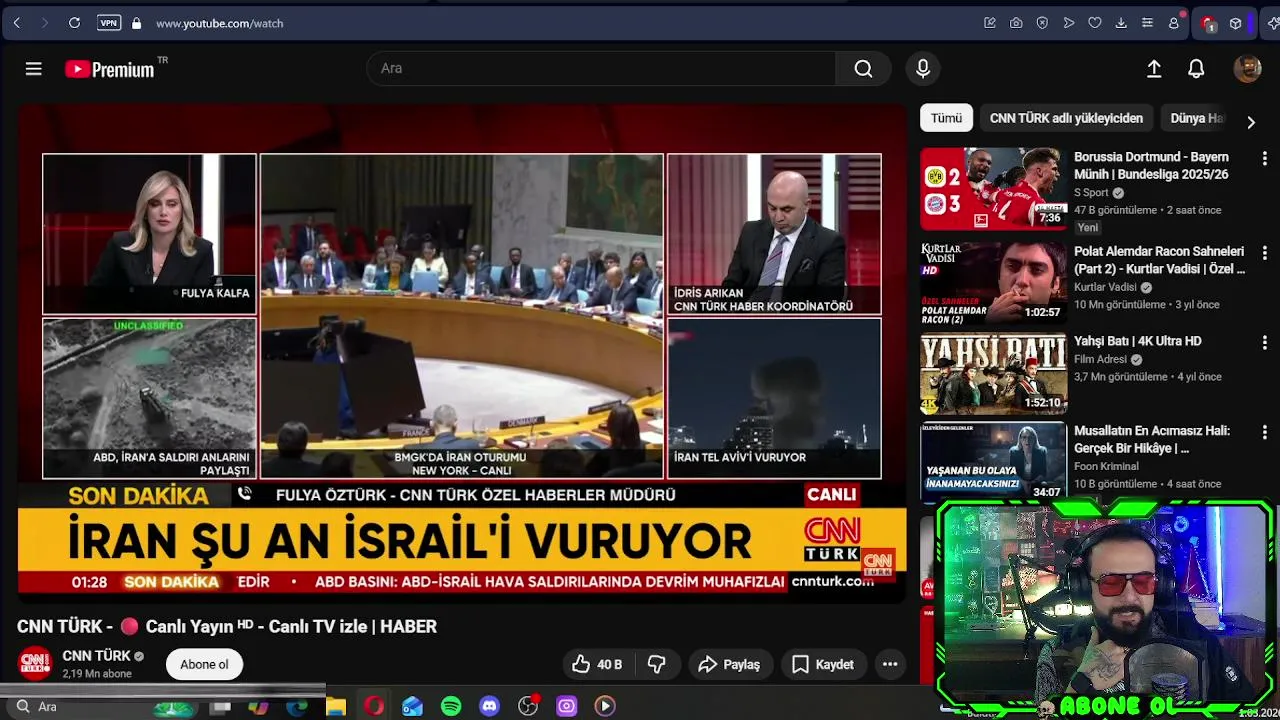Open Yahşi Batı 4K Ultra HD thumbnail

tap(993, 374)
